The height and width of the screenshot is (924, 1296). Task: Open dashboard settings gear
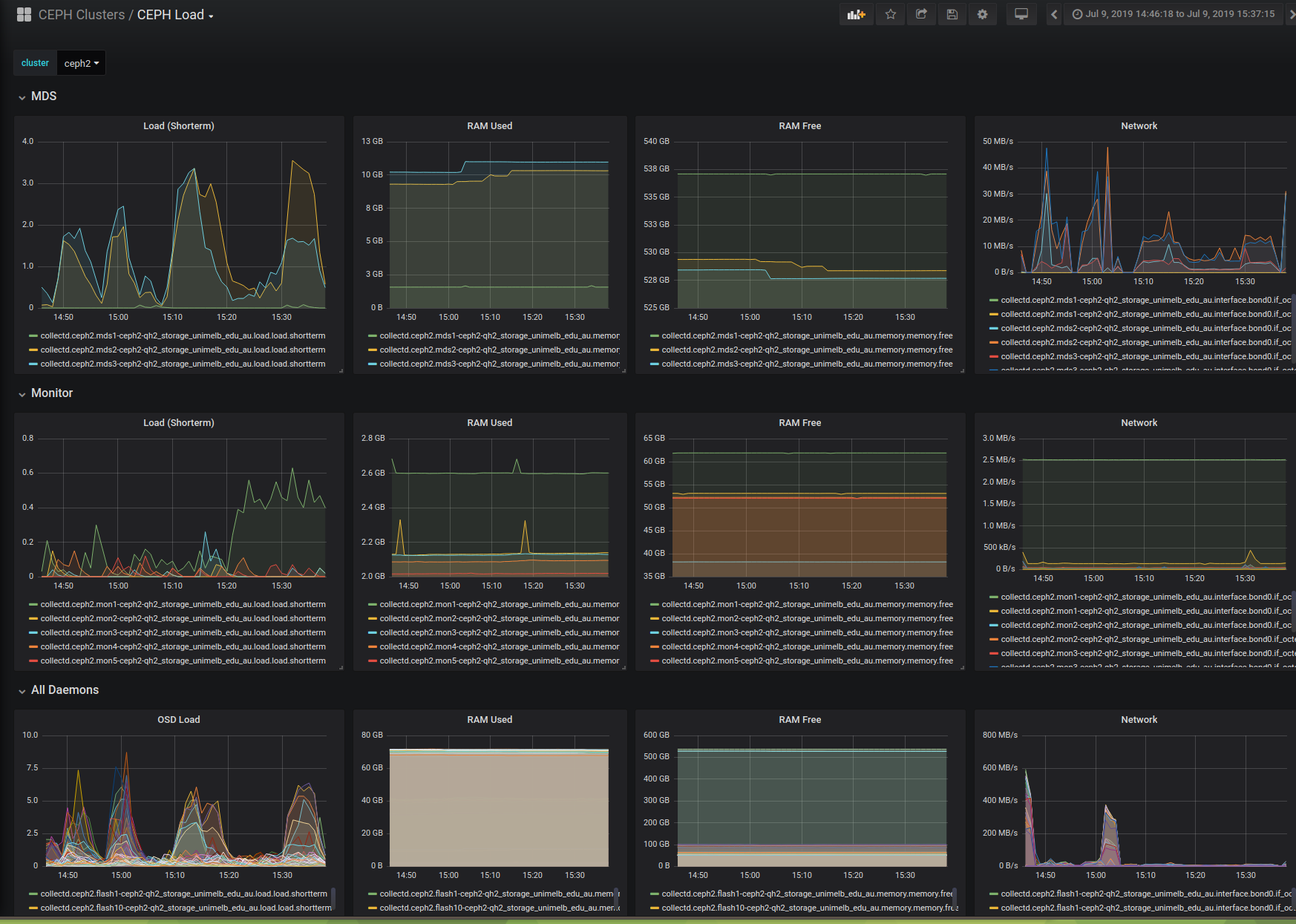tap(983, 14)
